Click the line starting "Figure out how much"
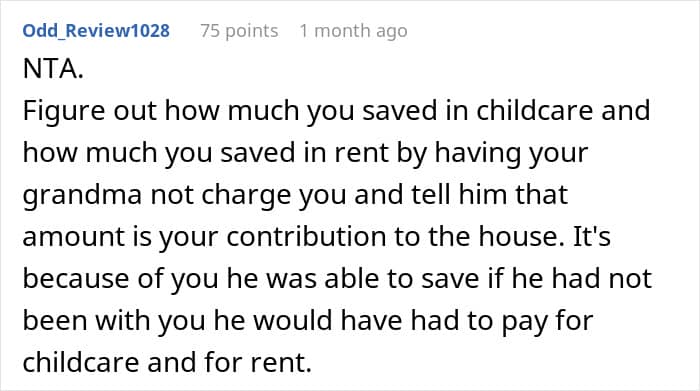 [336, 110]
